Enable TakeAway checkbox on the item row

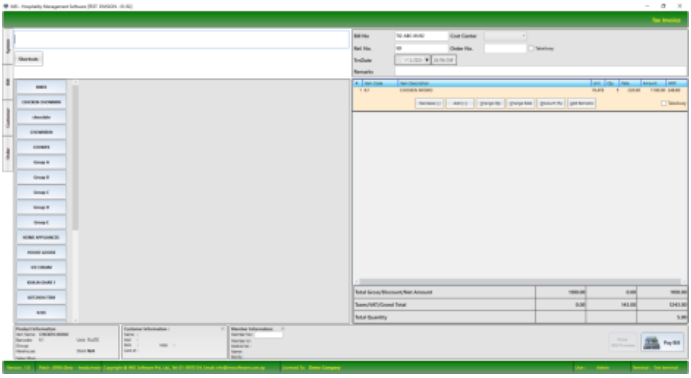coord(664,103)
